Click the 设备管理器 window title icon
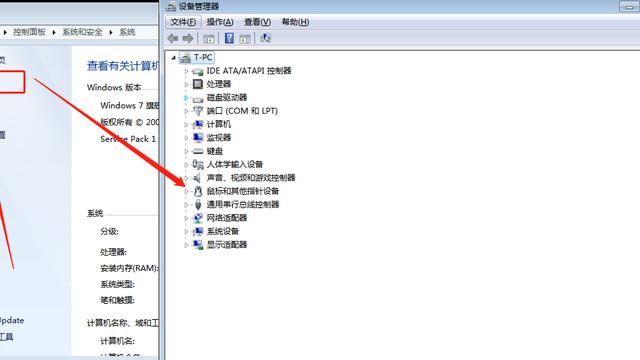640x360 pixels. click(171, 6)
